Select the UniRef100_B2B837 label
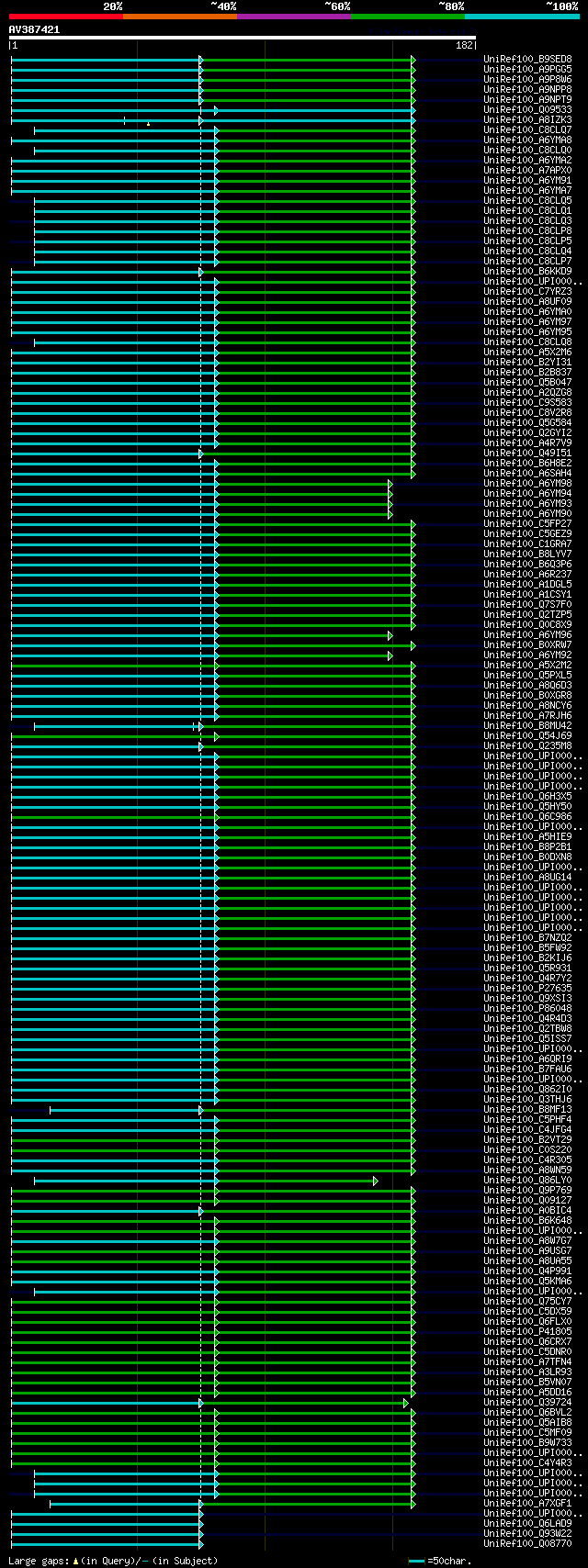588x1568 pixels. tap(527, 373)
